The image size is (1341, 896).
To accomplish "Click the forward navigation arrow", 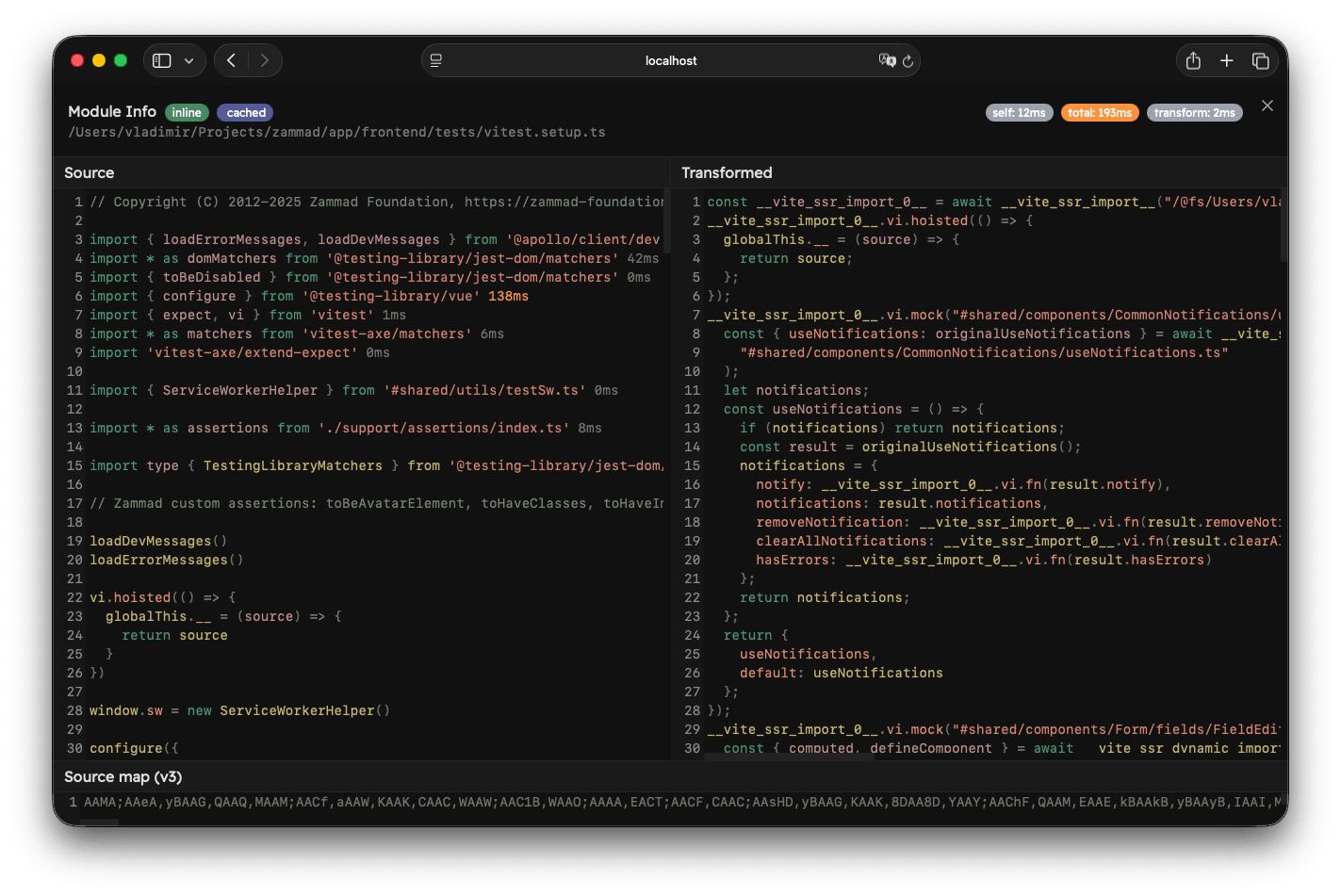I will (264, 59).
